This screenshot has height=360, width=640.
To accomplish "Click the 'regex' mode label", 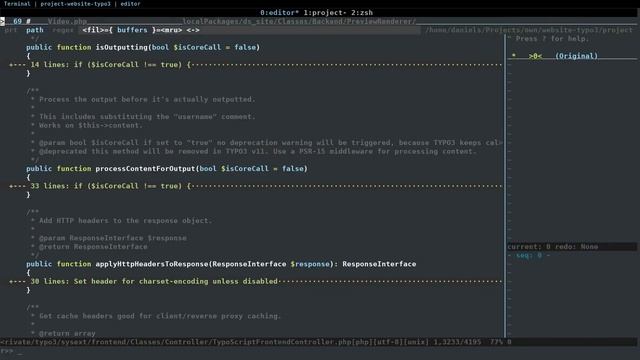I will tap(63, 30).
